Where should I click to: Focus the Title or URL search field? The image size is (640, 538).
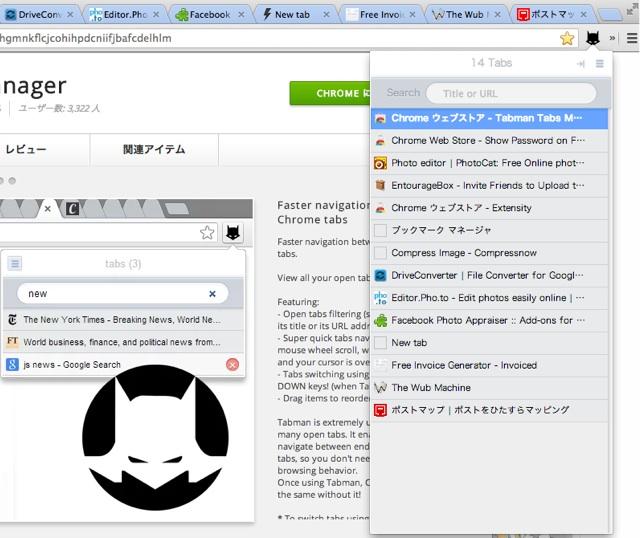(511, 93)
